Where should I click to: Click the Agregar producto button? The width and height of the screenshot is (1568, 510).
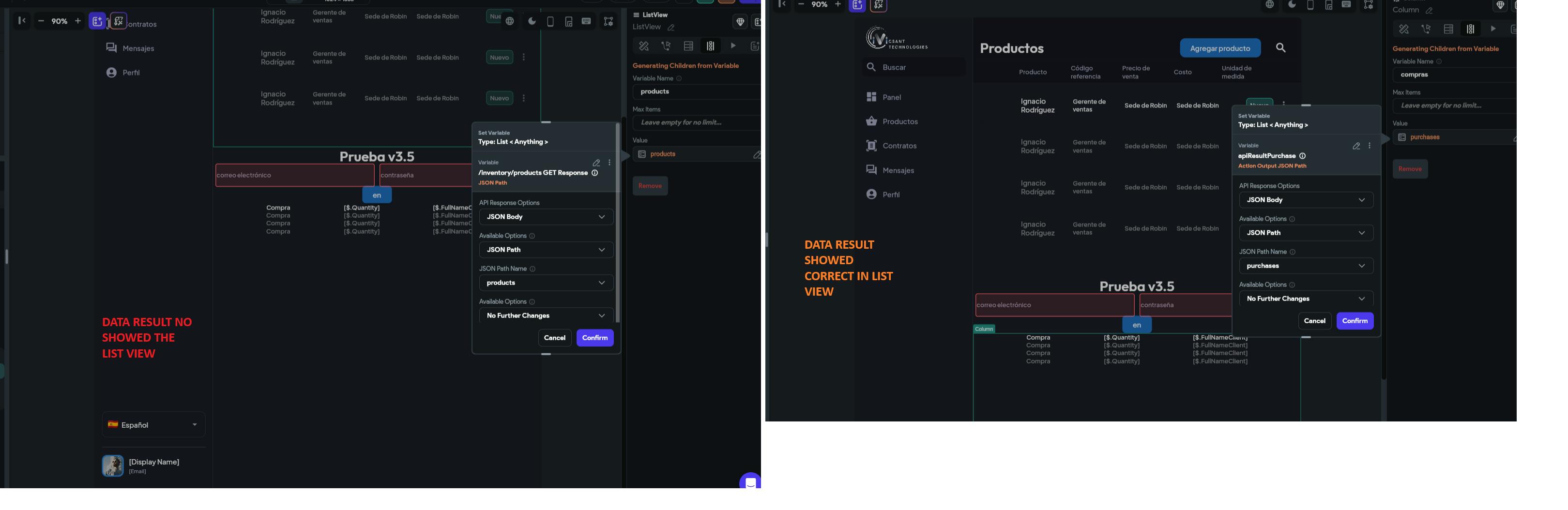(1220, 48)
